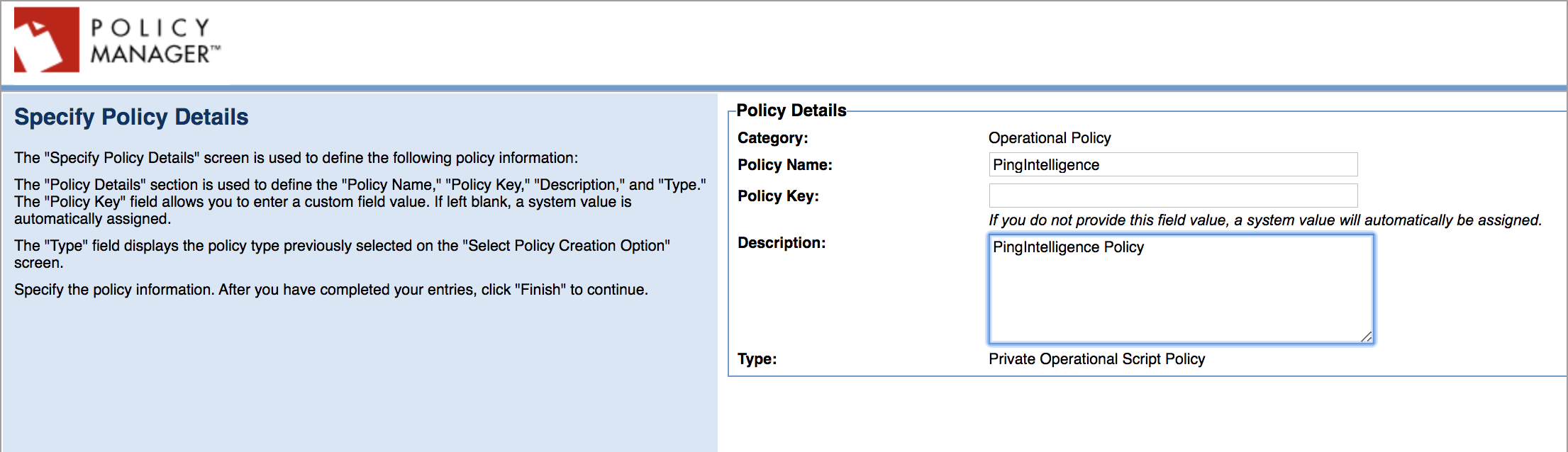Click the "POLICY MANAGER" logo text

click(x=152, y=40)
